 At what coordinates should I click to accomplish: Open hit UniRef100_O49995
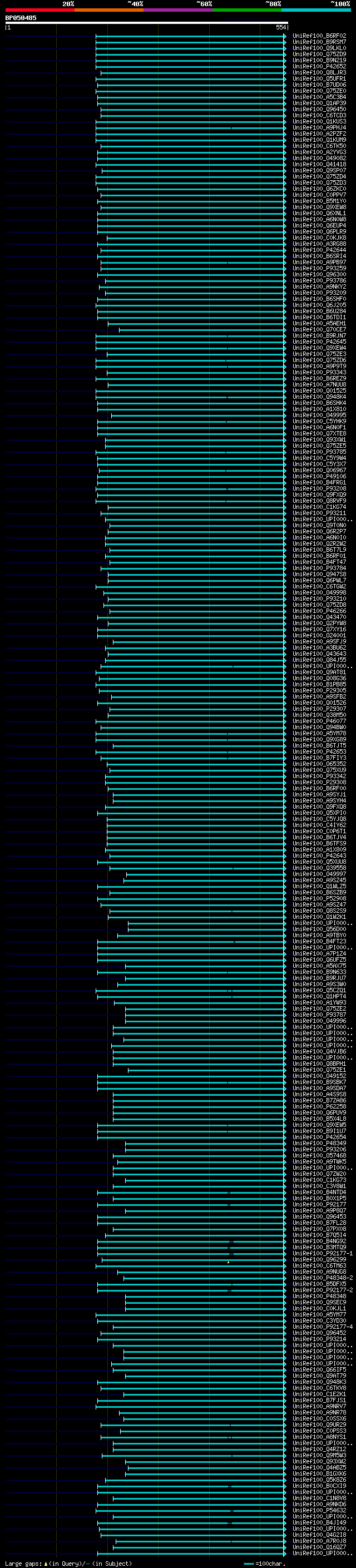[x=319, y=415]
